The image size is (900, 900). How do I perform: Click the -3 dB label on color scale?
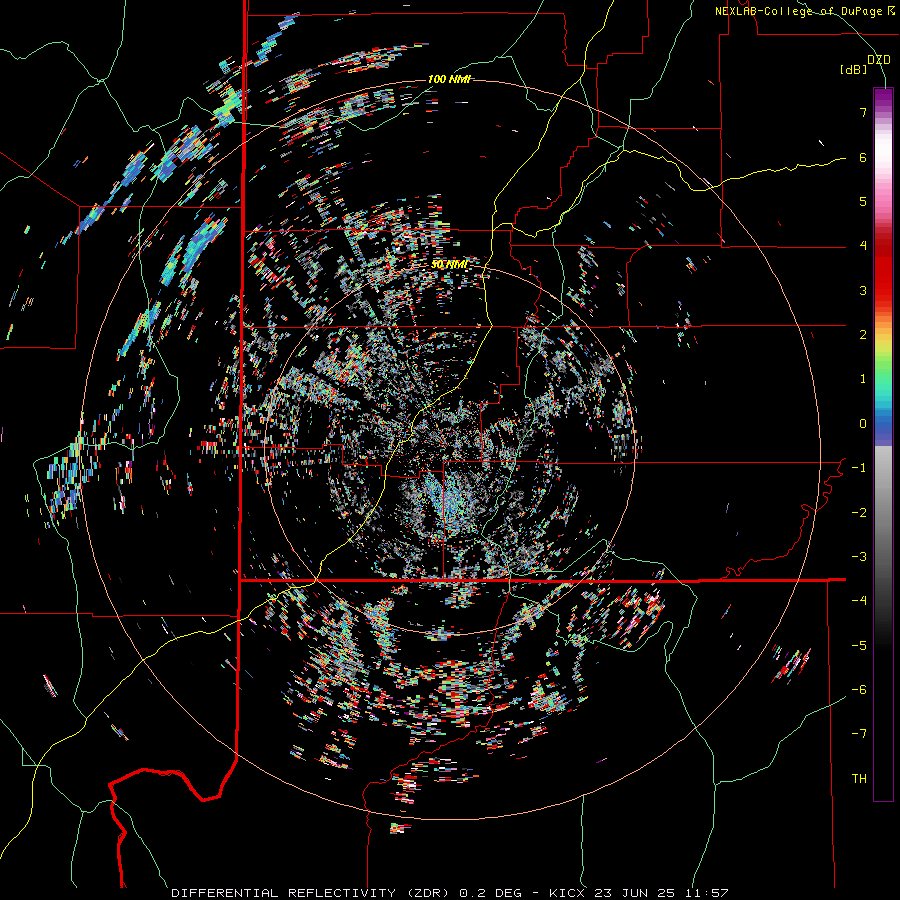859,557
